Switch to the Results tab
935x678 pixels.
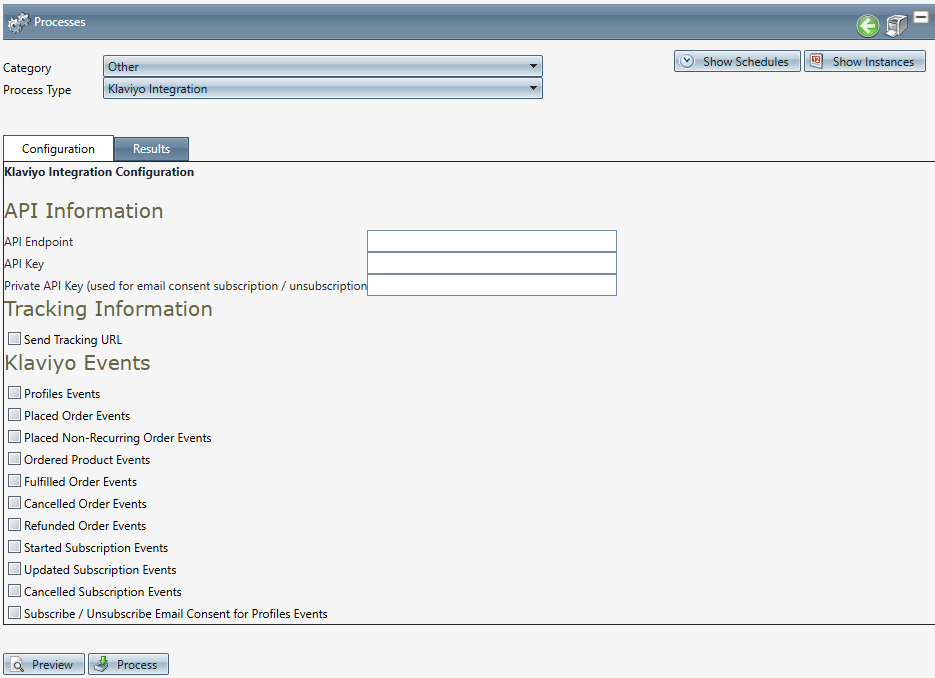point(151,148)
